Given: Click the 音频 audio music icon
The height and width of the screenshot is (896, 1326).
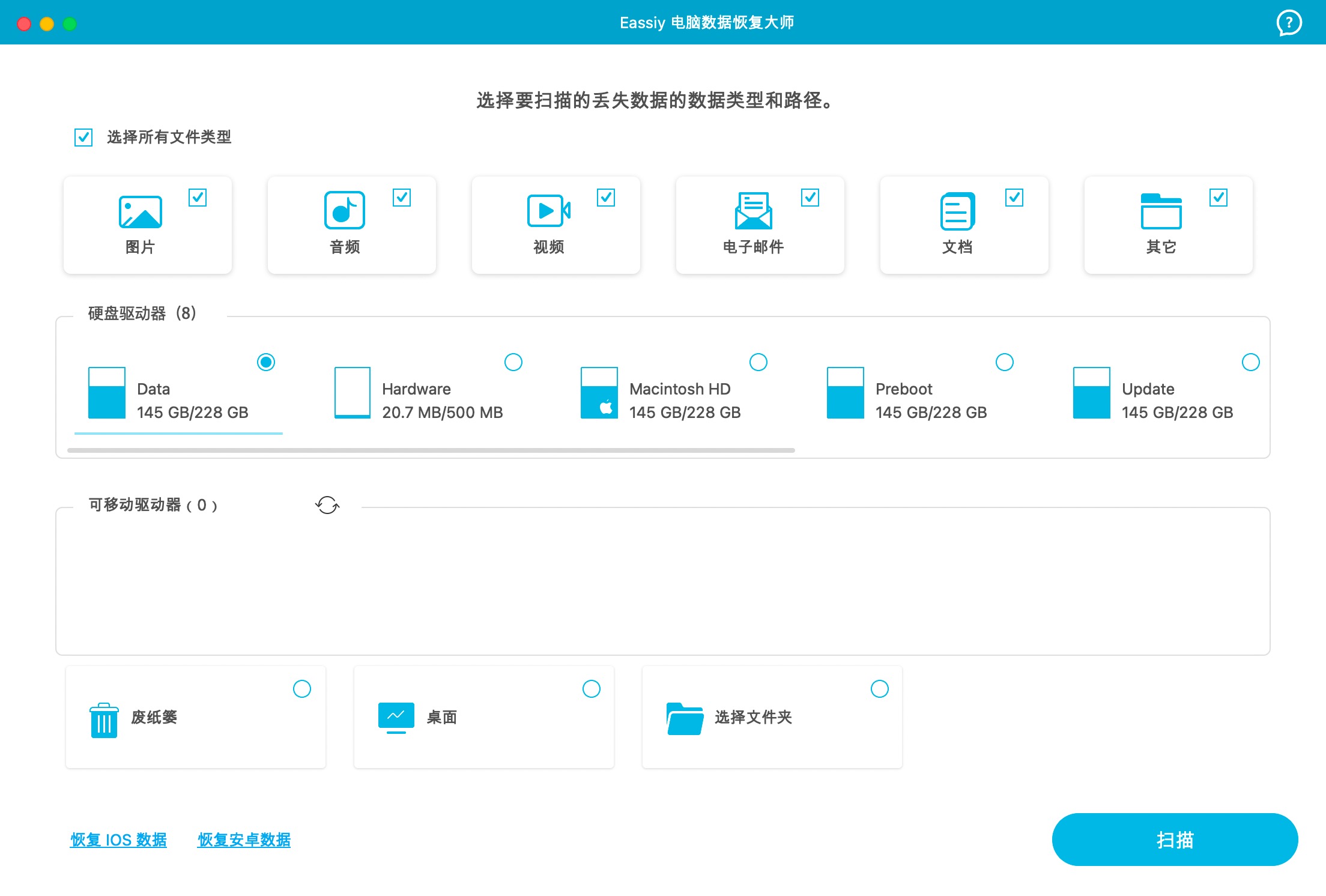Looking at the screenshot, I should [344, 211].
